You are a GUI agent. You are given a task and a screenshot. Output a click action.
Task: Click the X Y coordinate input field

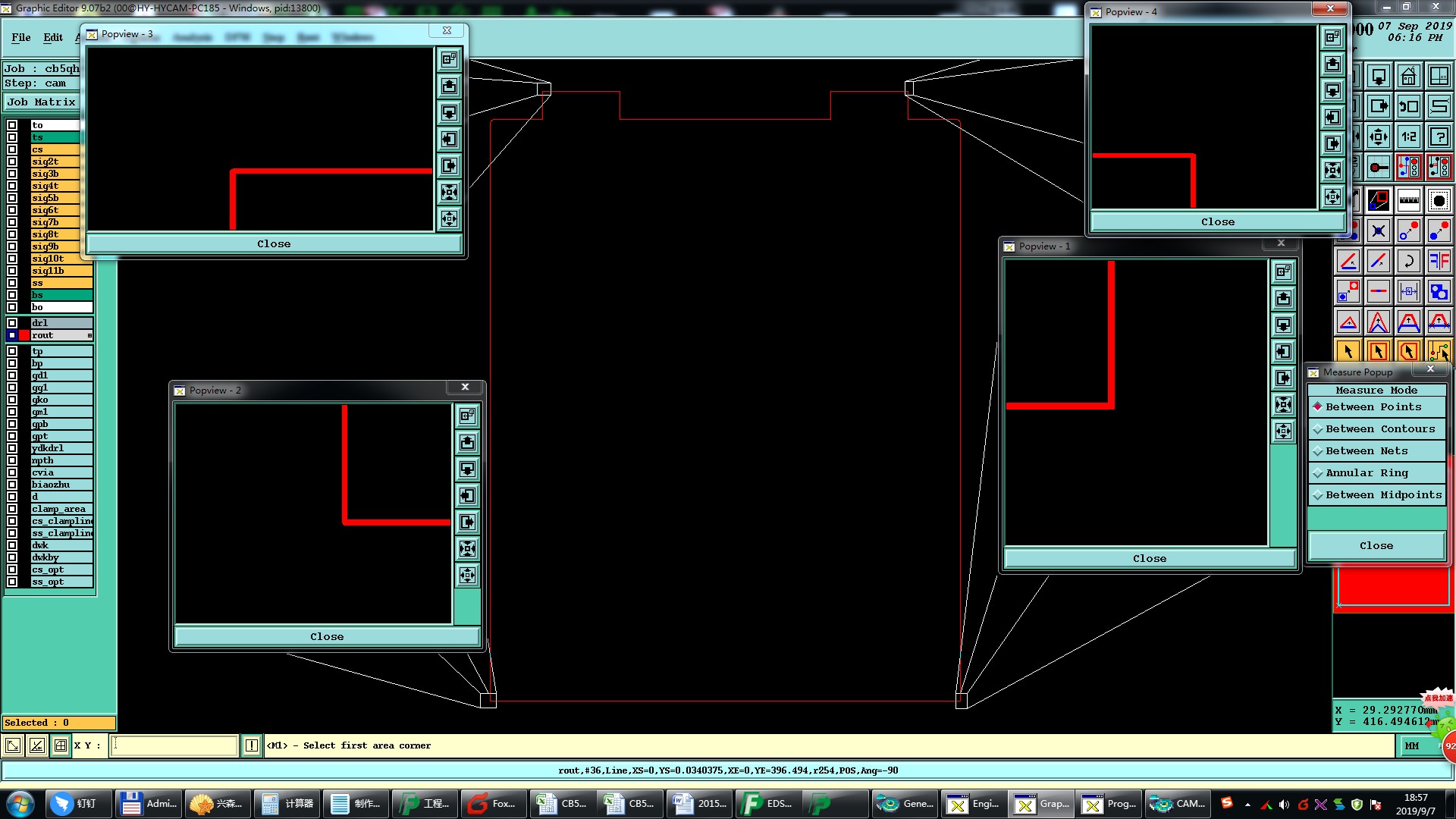[x=174, y=746]
